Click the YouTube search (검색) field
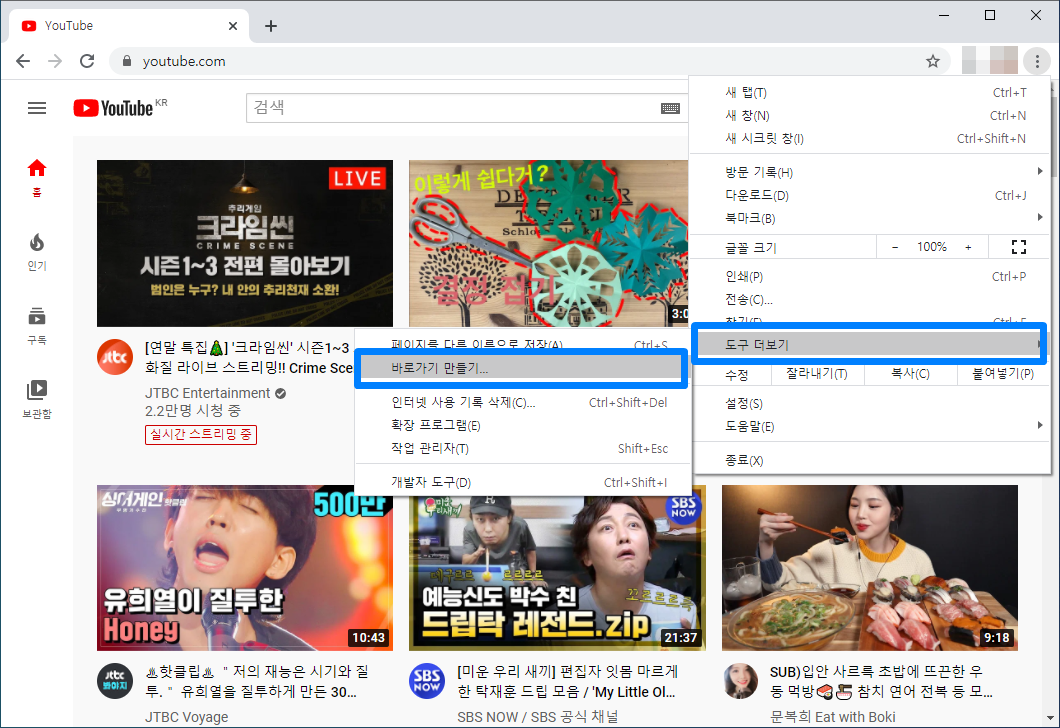 click(x=453, y=108)
